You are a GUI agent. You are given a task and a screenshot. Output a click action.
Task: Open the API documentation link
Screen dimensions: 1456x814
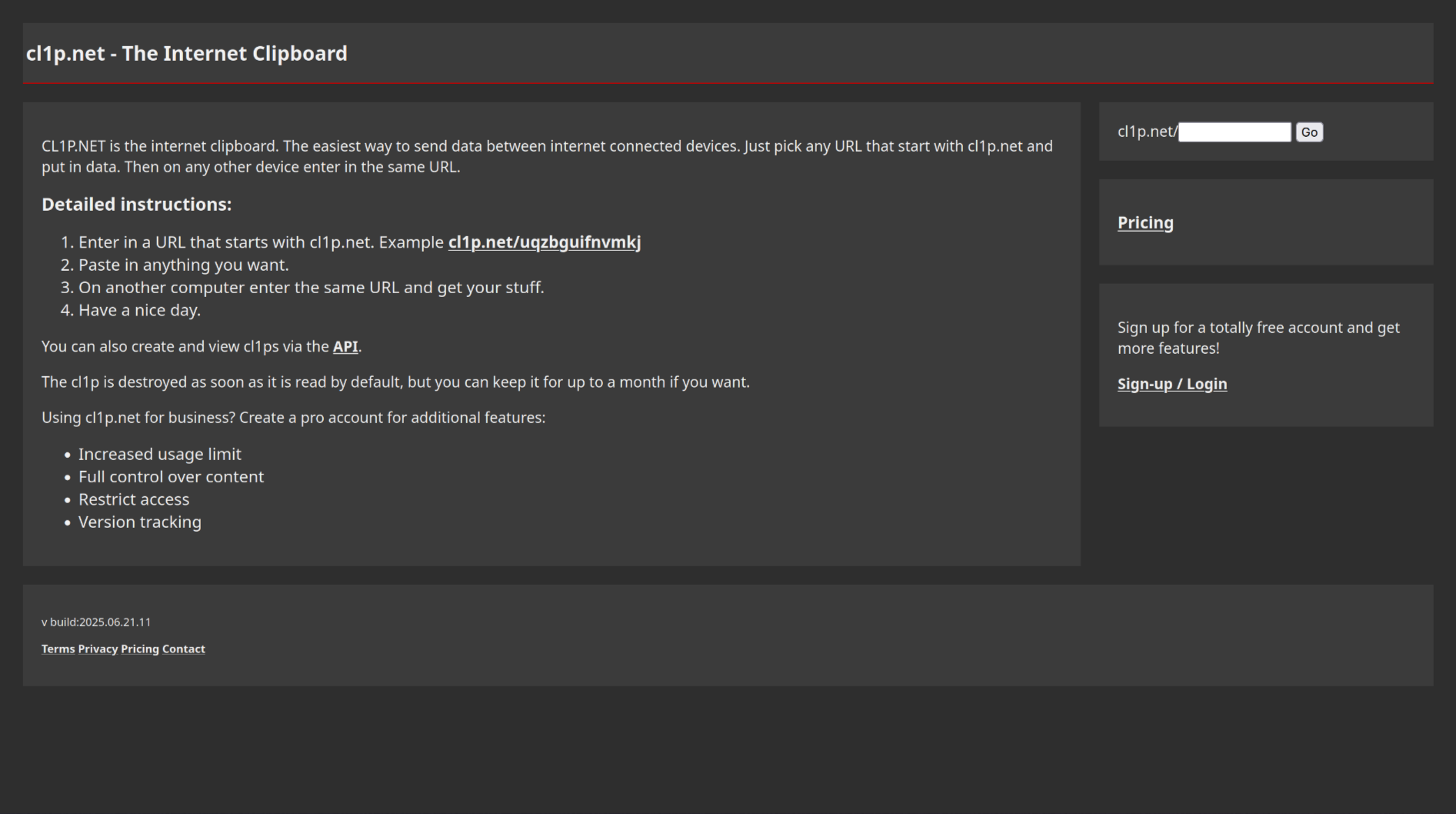345,346
